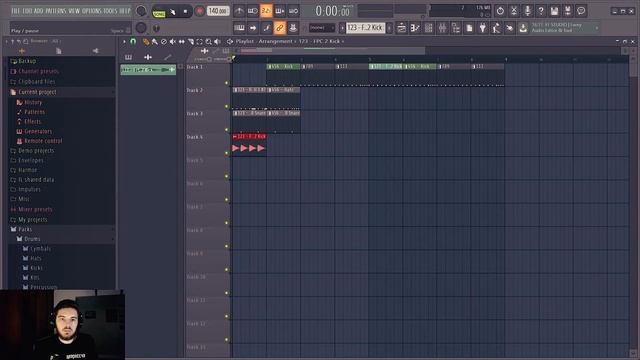This screenshot has width=640, height=360.
Task: Toggle Playlist magnet snap icon
Action: click(x=133, y=41)
